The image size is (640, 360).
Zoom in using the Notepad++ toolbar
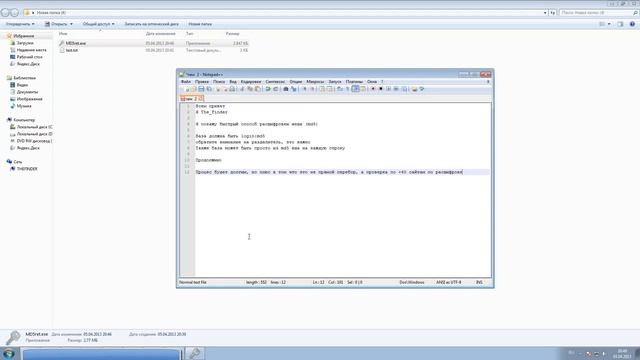[304, 89]
